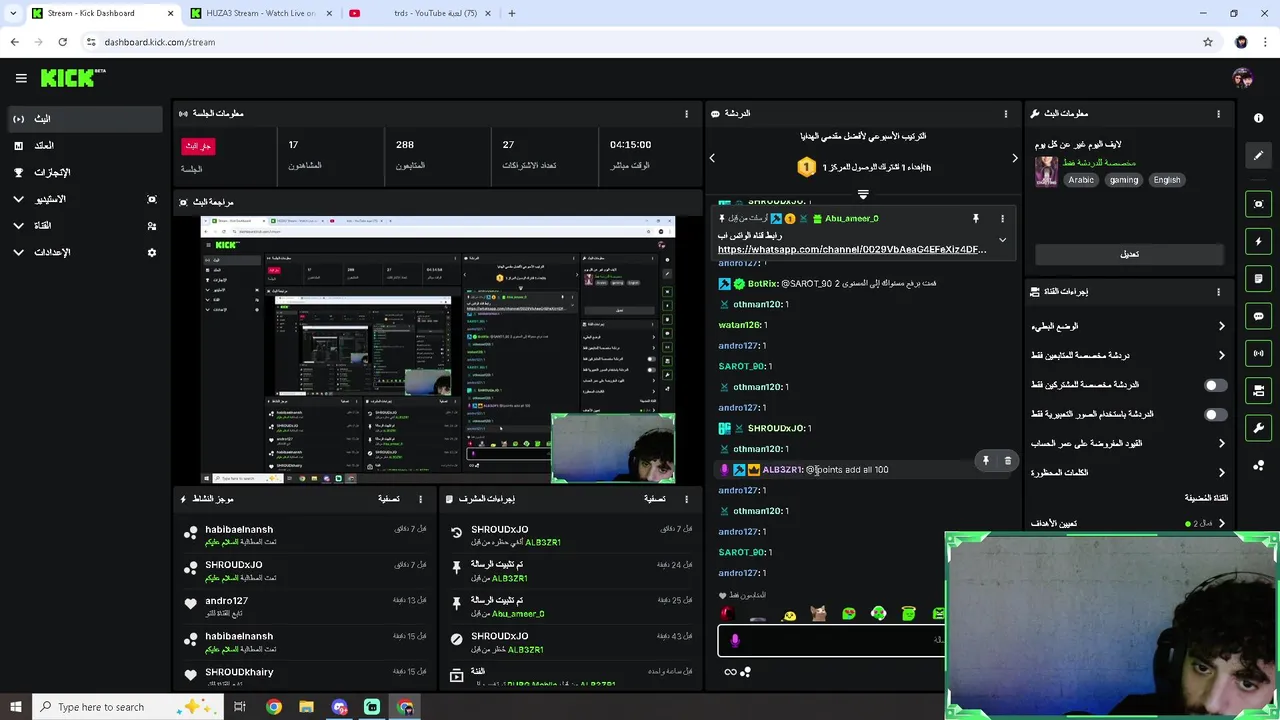The image size is (1280, 720).
Task: Switch to the trds YouTube browser tab
Action: 420,13
